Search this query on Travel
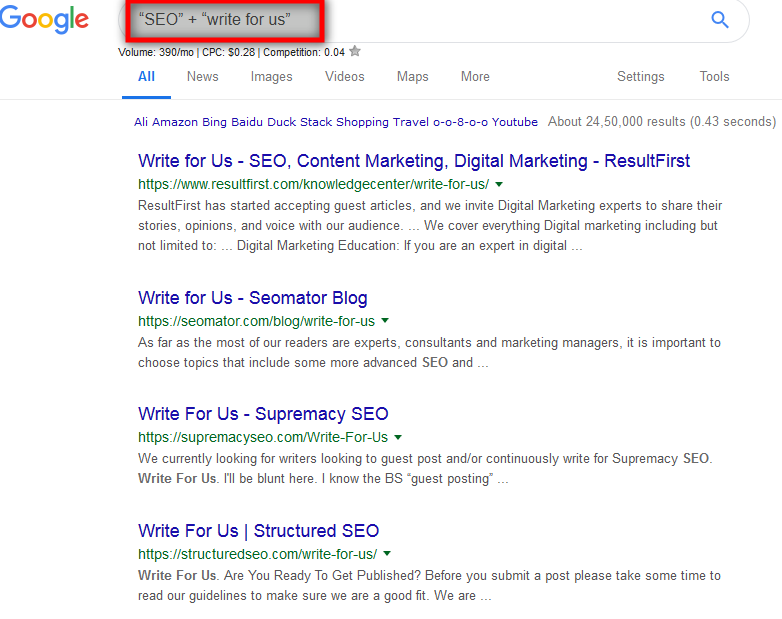The height and width of the screenshot is (619, 782). tap(410, 122)
